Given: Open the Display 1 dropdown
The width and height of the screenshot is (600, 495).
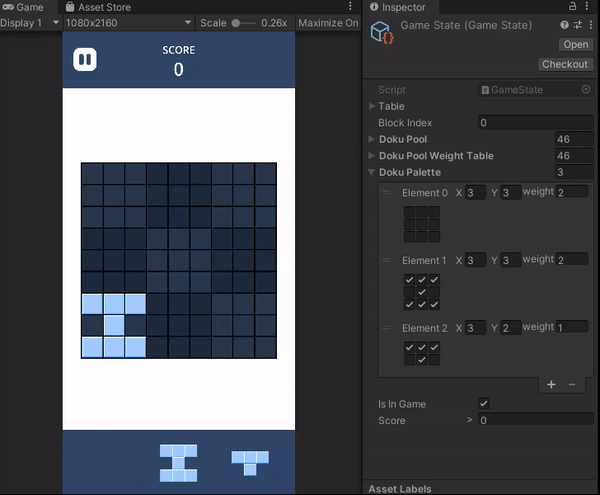Looking at the screenshot, I should pyautogui.click(x=30, y=23).
